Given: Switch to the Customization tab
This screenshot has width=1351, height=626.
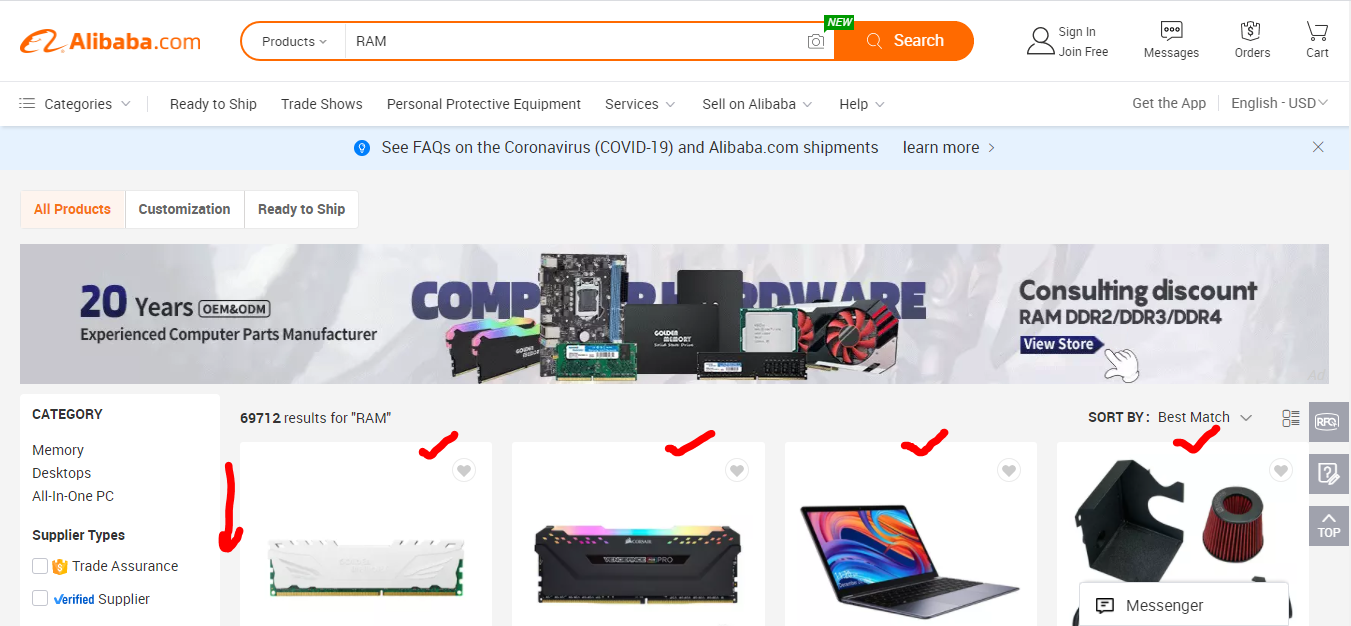Looking at the screenshot, I should [x=184, y=209].
